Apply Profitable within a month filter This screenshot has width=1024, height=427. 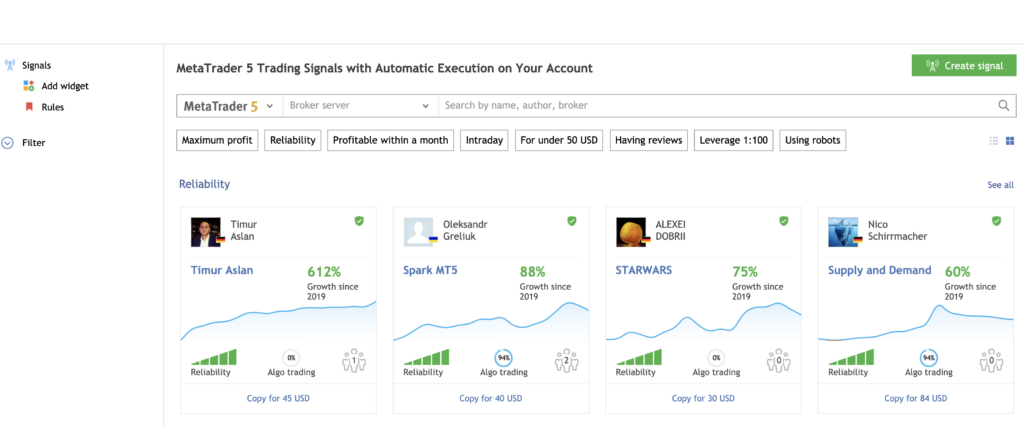coord(391,140)
